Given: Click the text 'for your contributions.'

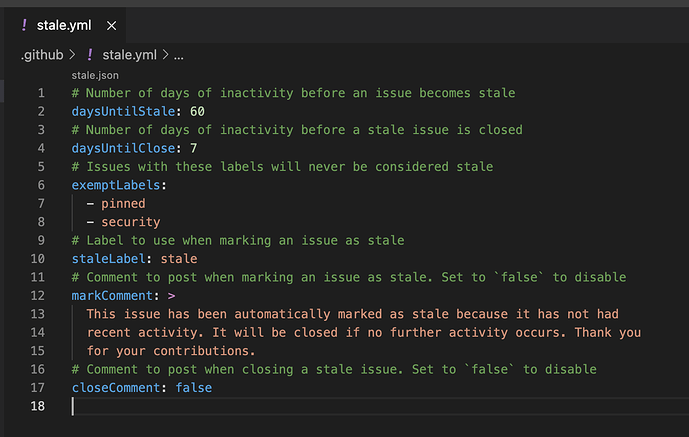Looking at the screenshot, I should 171,351.
